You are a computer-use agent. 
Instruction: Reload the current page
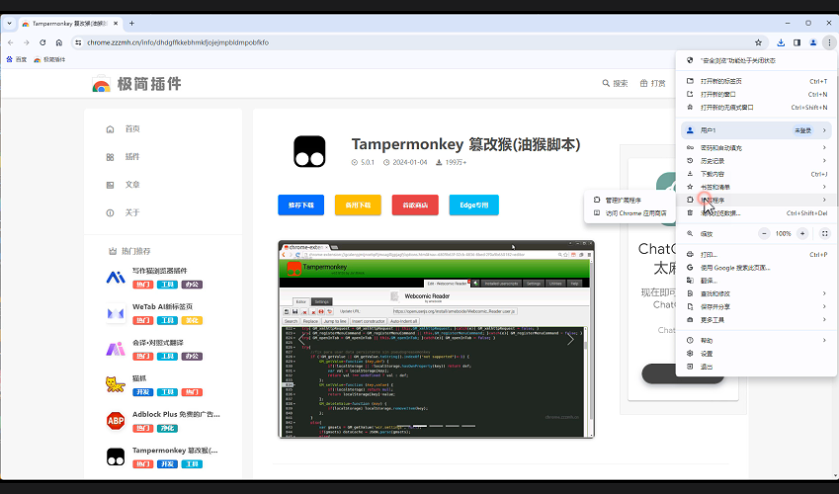click(42, 43)
